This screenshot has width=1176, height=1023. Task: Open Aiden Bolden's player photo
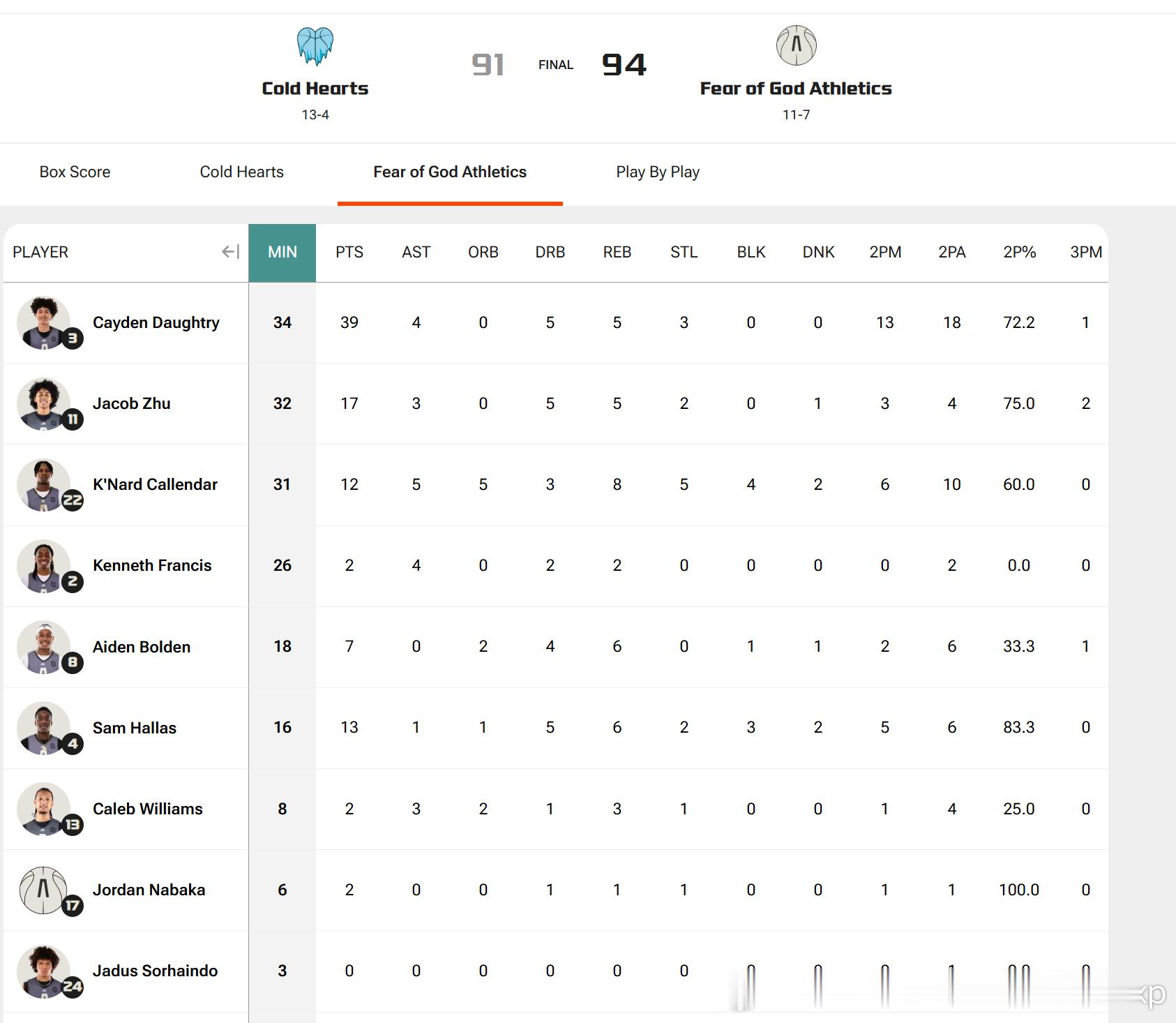click(43, 647)
